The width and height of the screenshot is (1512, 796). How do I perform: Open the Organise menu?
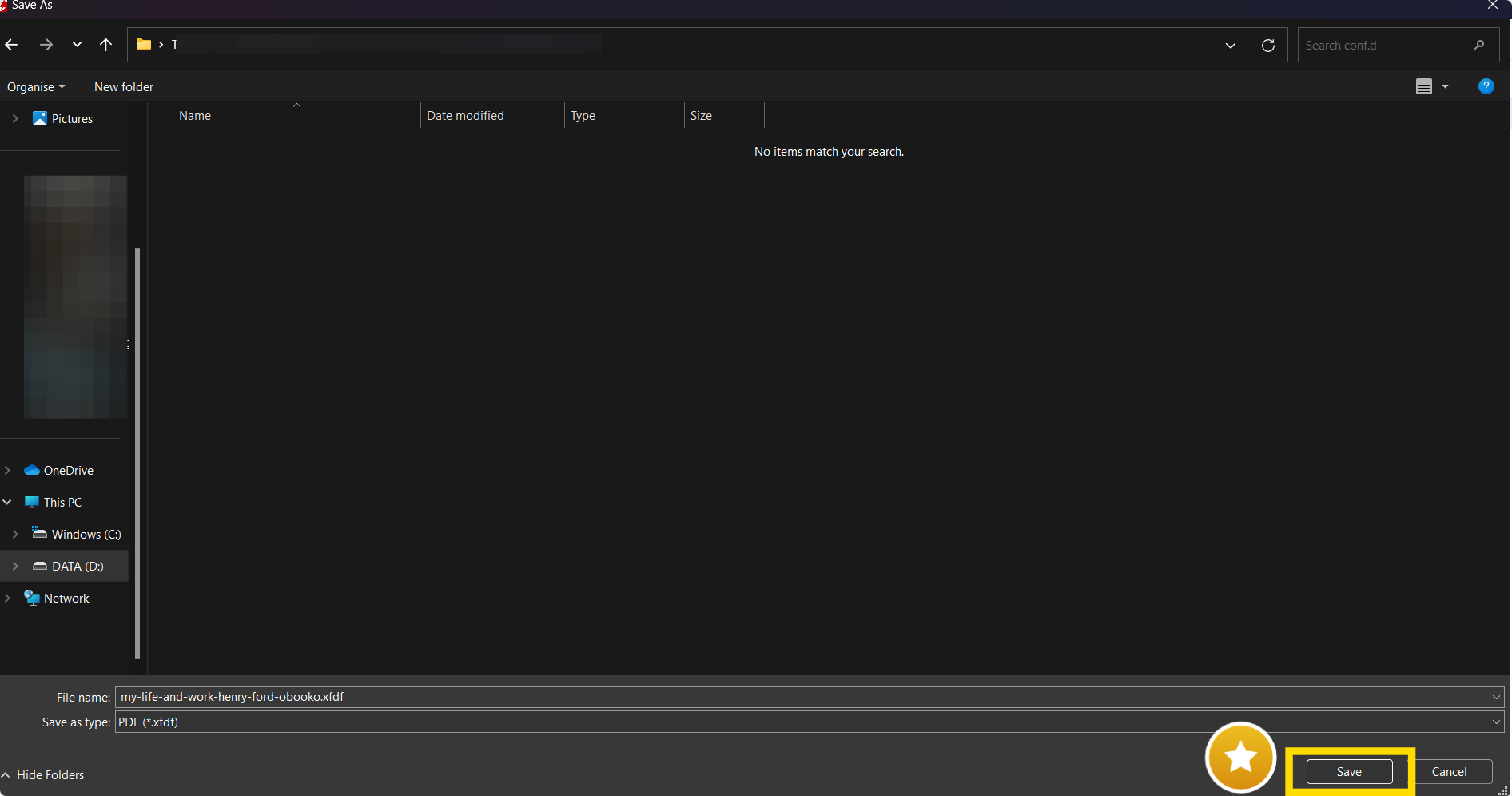pyautogui.click(x=36, y=86)
